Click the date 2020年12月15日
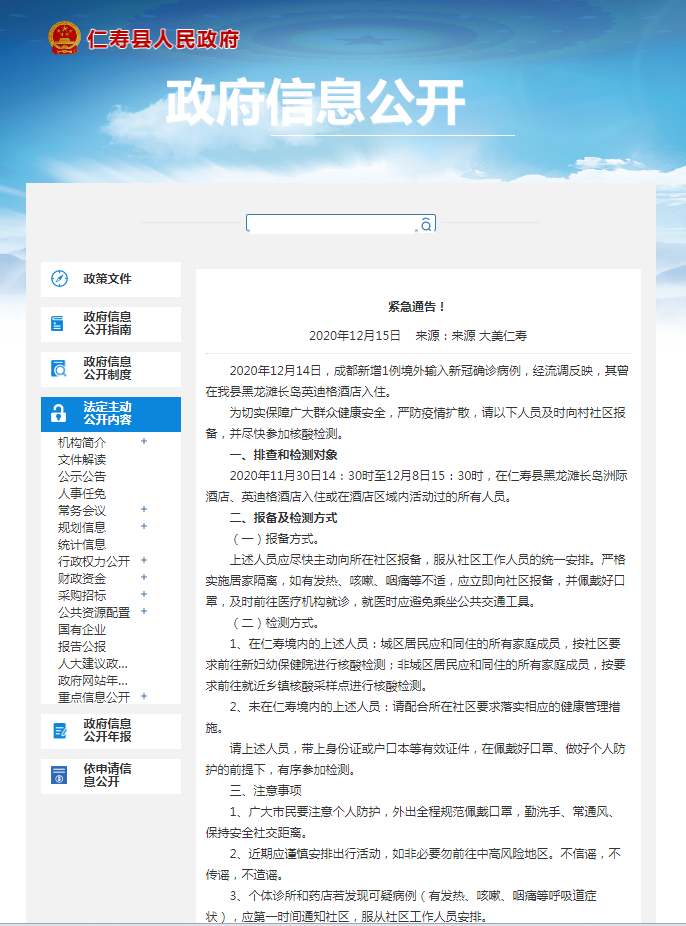686x926 pixels. click(355, 335)
